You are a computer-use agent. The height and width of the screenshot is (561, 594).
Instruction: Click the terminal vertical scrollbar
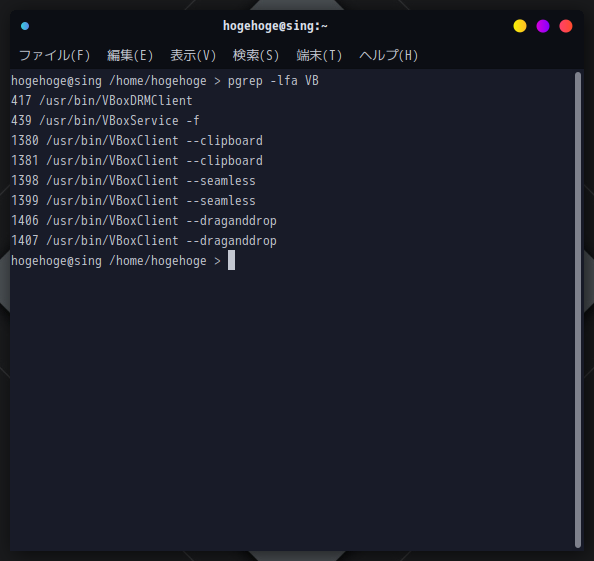click(x=578, y=309)
